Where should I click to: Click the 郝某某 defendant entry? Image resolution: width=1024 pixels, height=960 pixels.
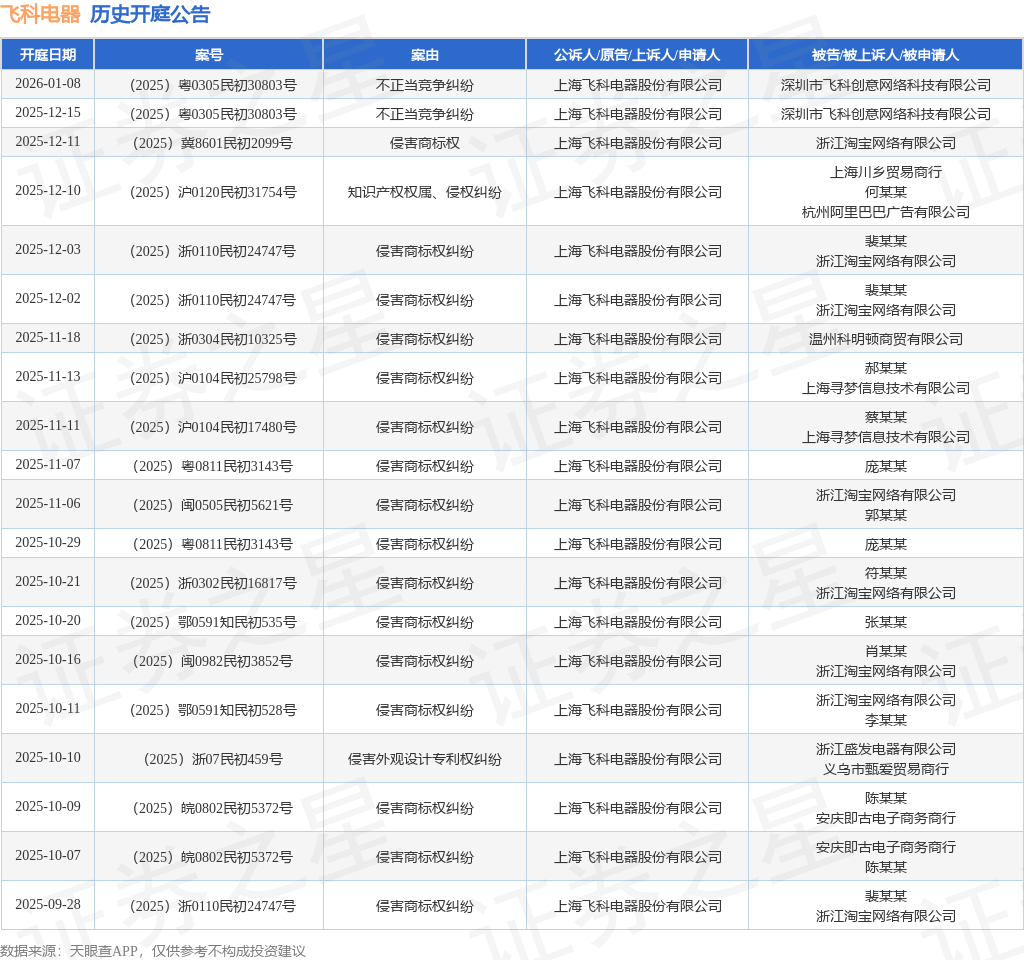coord(886,368)
